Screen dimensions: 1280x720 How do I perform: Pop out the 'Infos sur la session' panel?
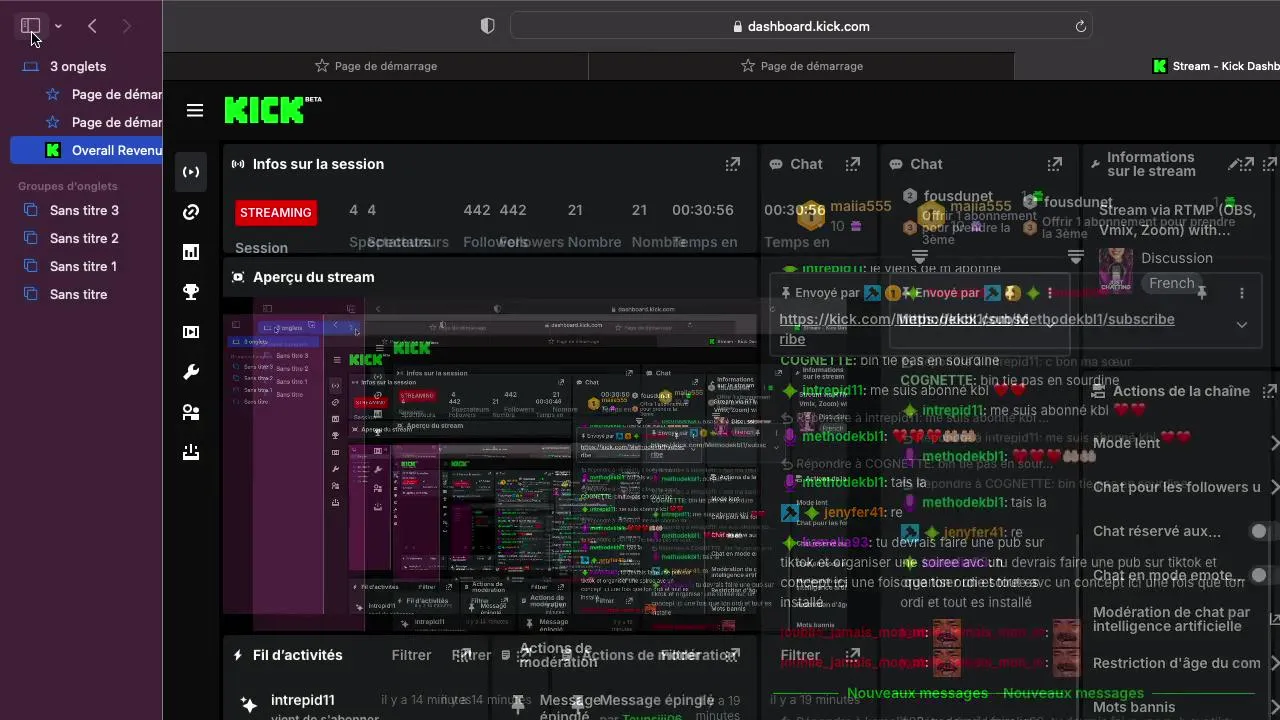point(732,164)
